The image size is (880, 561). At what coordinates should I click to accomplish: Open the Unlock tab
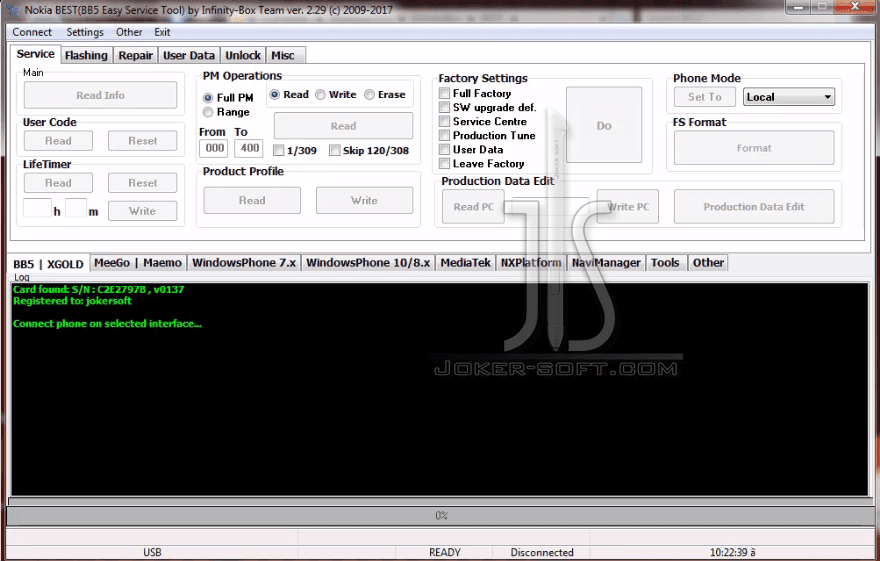tap(243, 56)
